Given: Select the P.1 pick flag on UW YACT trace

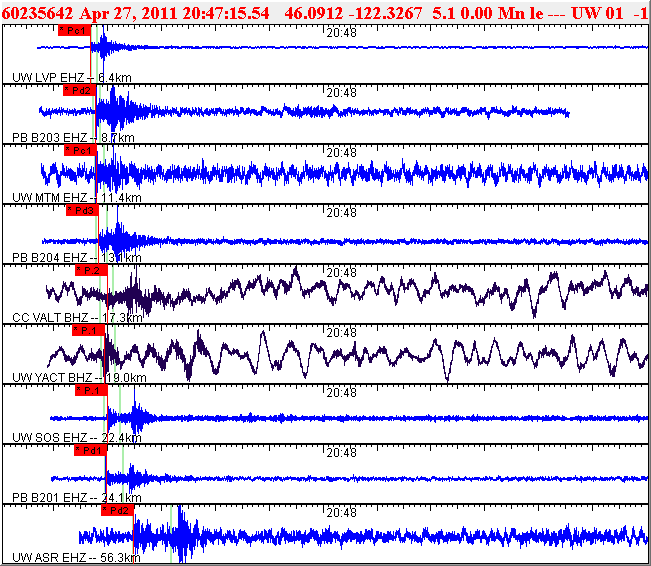Looking at the screenshot, I should 89,331.
